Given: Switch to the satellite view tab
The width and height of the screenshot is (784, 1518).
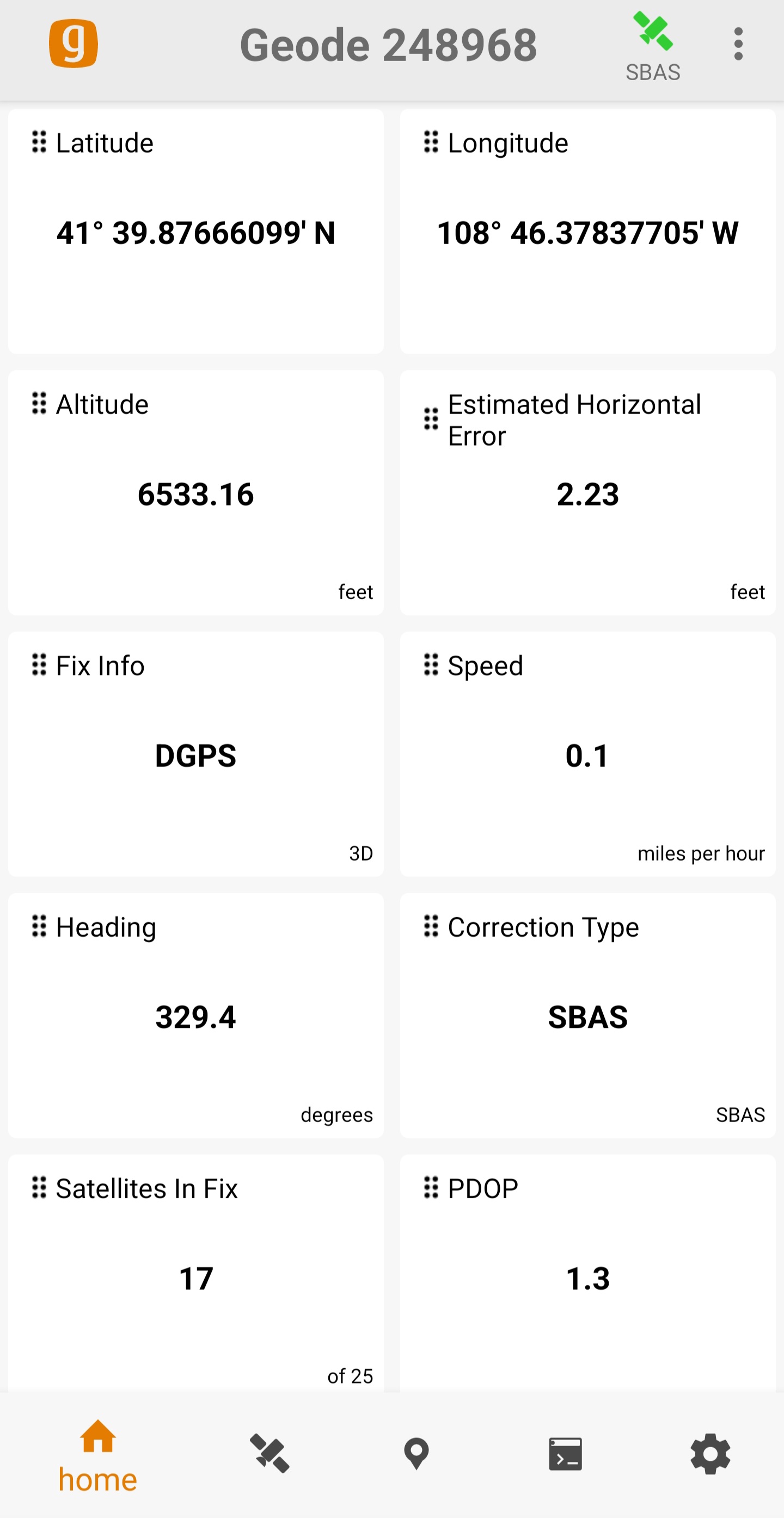Looking at the screenshot, I should 270,1453.
